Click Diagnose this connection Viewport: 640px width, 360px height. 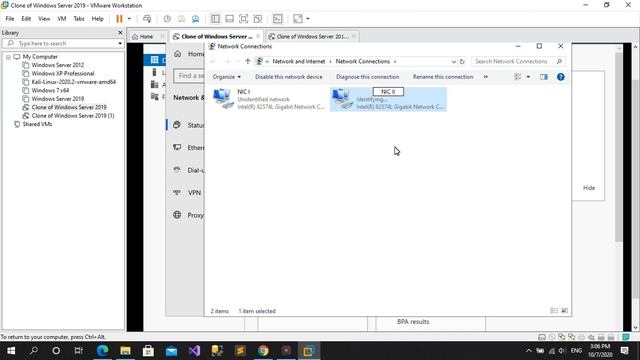(367, 77)
